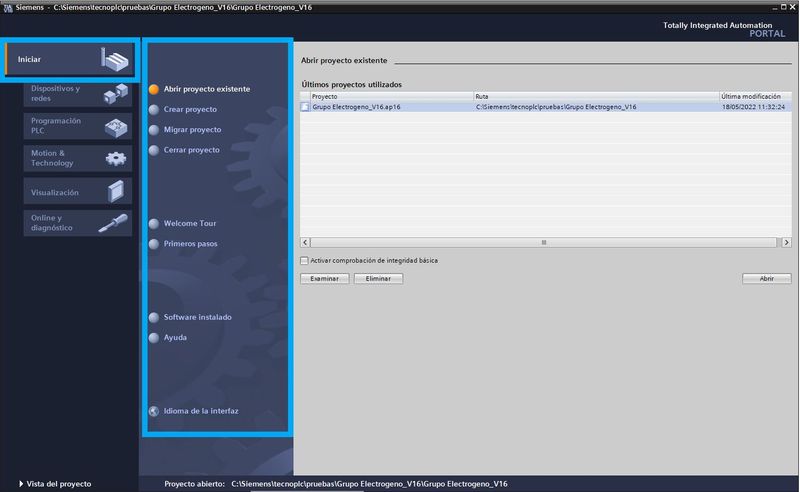Expand Vista del proyecto with the arrow
The image size is (800, 492).
click(21, 484)
